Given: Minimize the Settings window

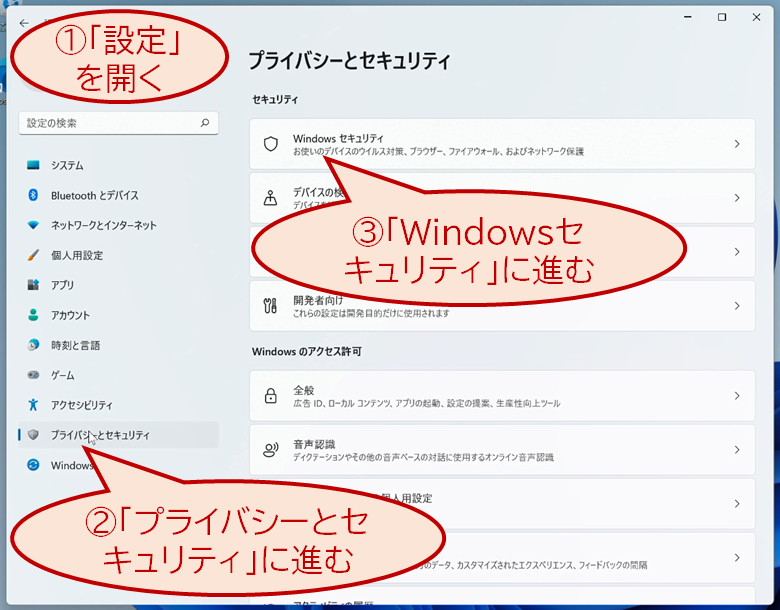Looking at the screenshot, I should (x=688, y=17).
